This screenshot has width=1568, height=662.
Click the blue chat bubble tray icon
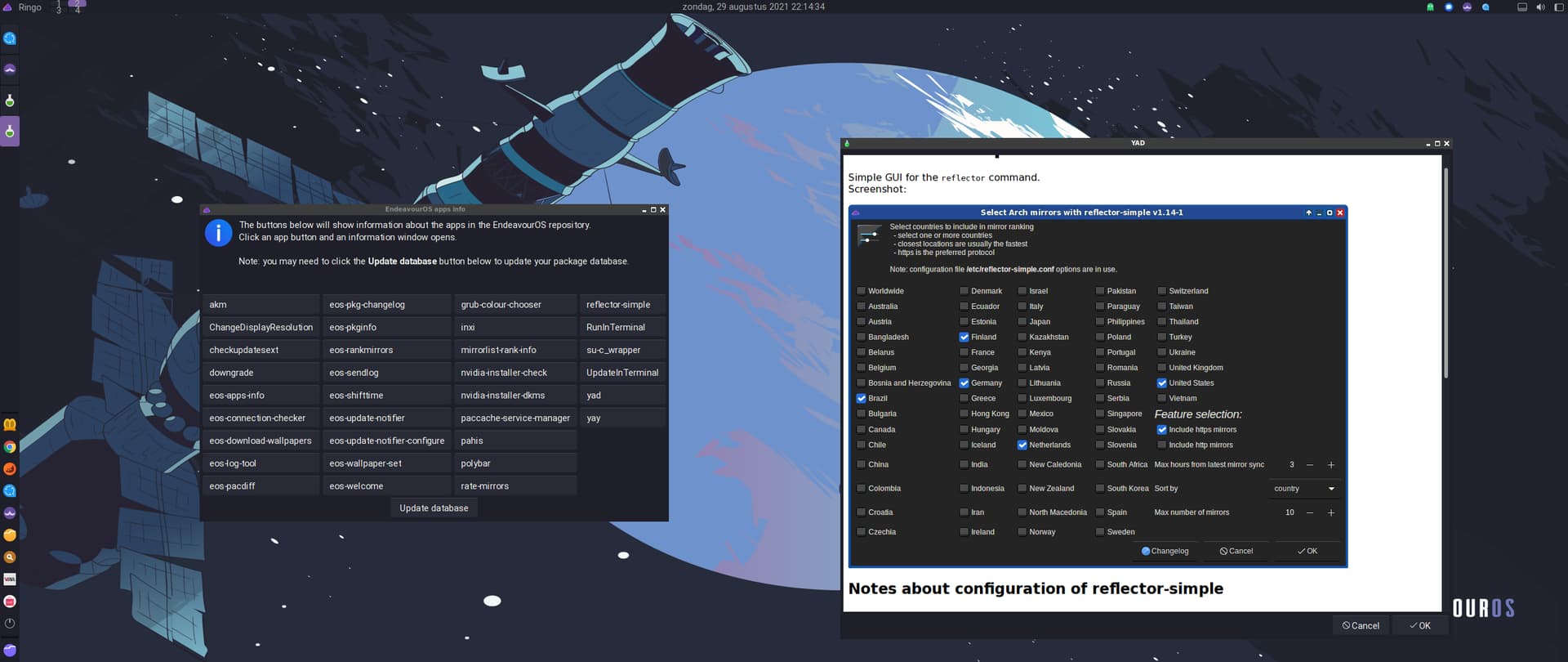tap(1486, 7)
